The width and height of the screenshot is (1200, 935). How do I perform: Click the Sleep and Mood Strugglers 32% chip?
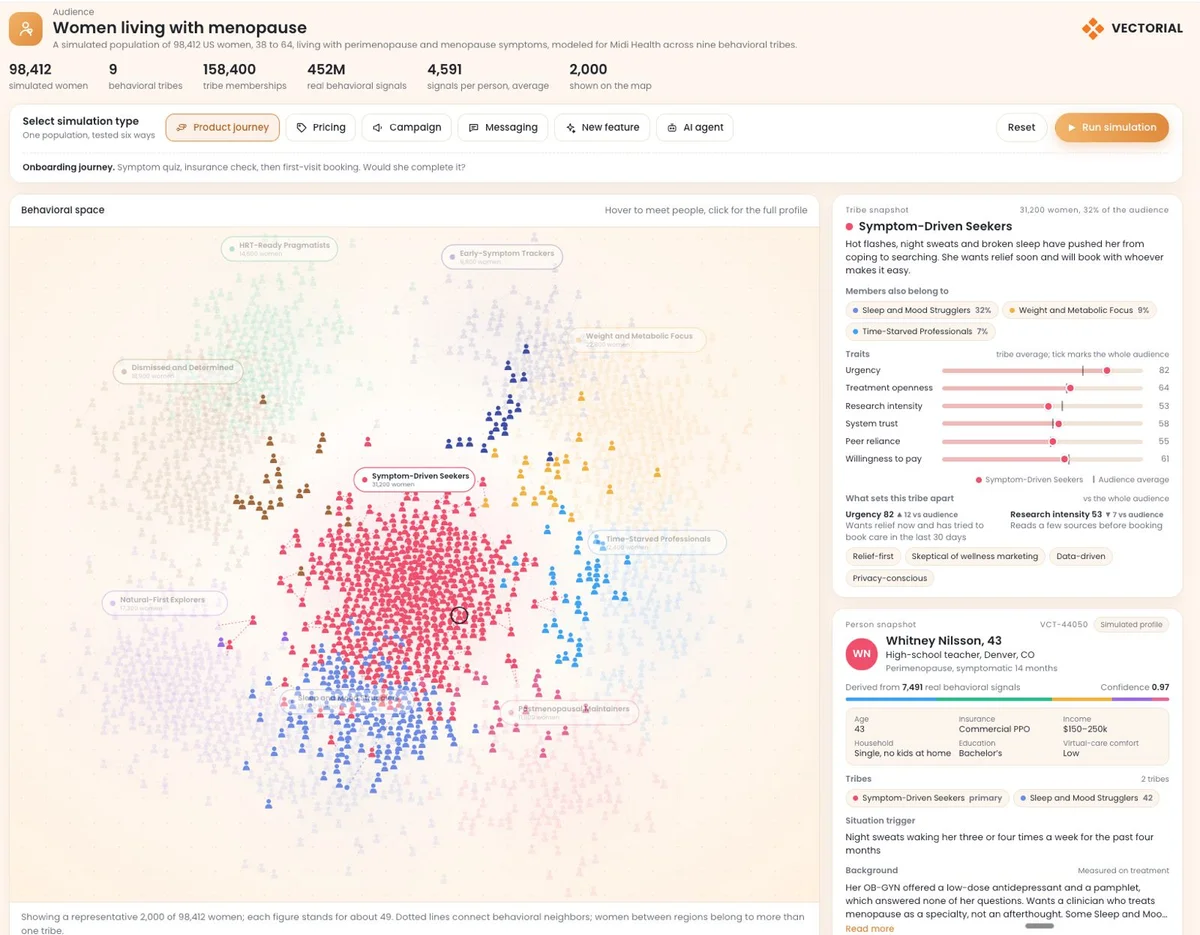click(922, 310)
